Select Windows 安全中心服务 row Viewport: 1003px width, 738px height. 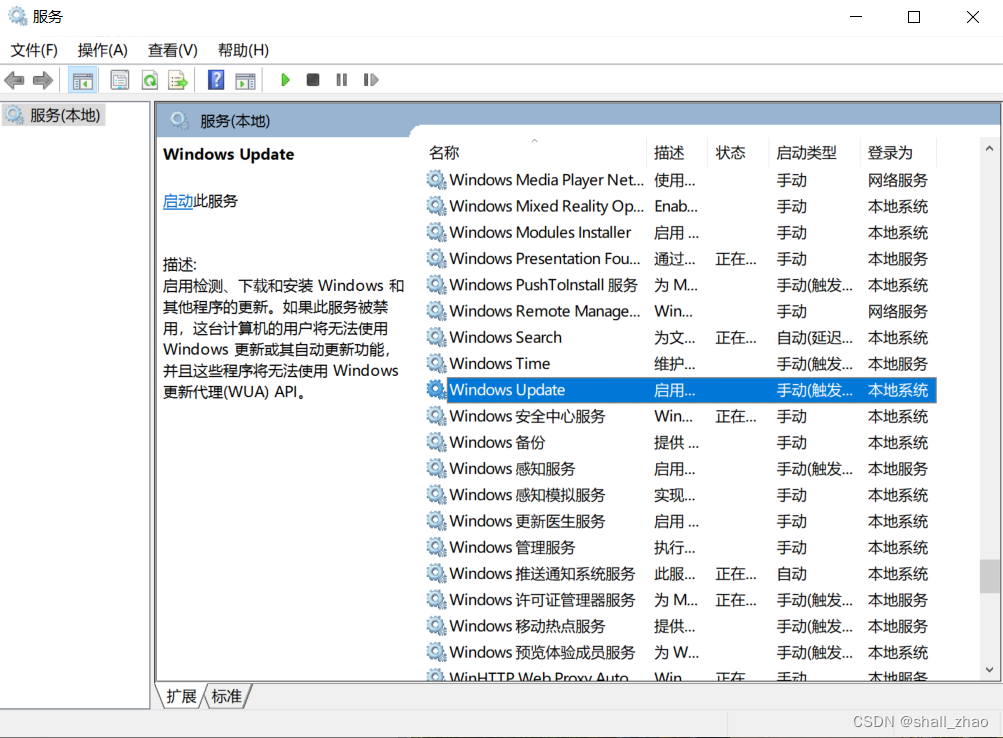point(681,416)
